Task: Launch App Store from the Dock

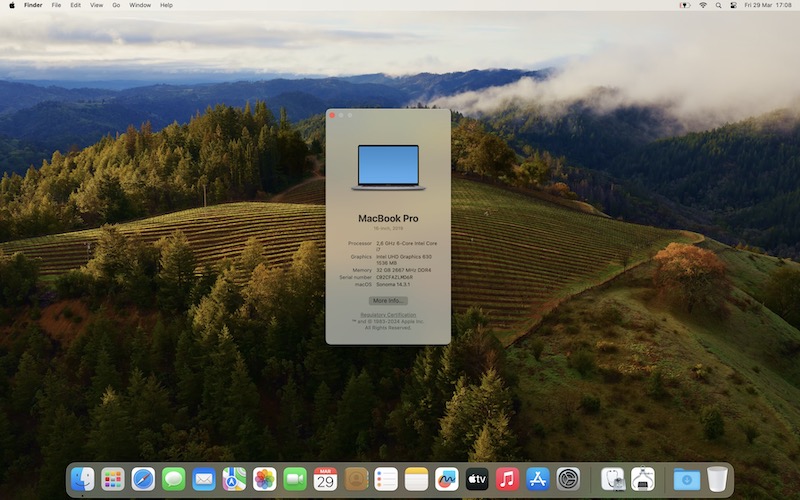Action: coord(538,479)
